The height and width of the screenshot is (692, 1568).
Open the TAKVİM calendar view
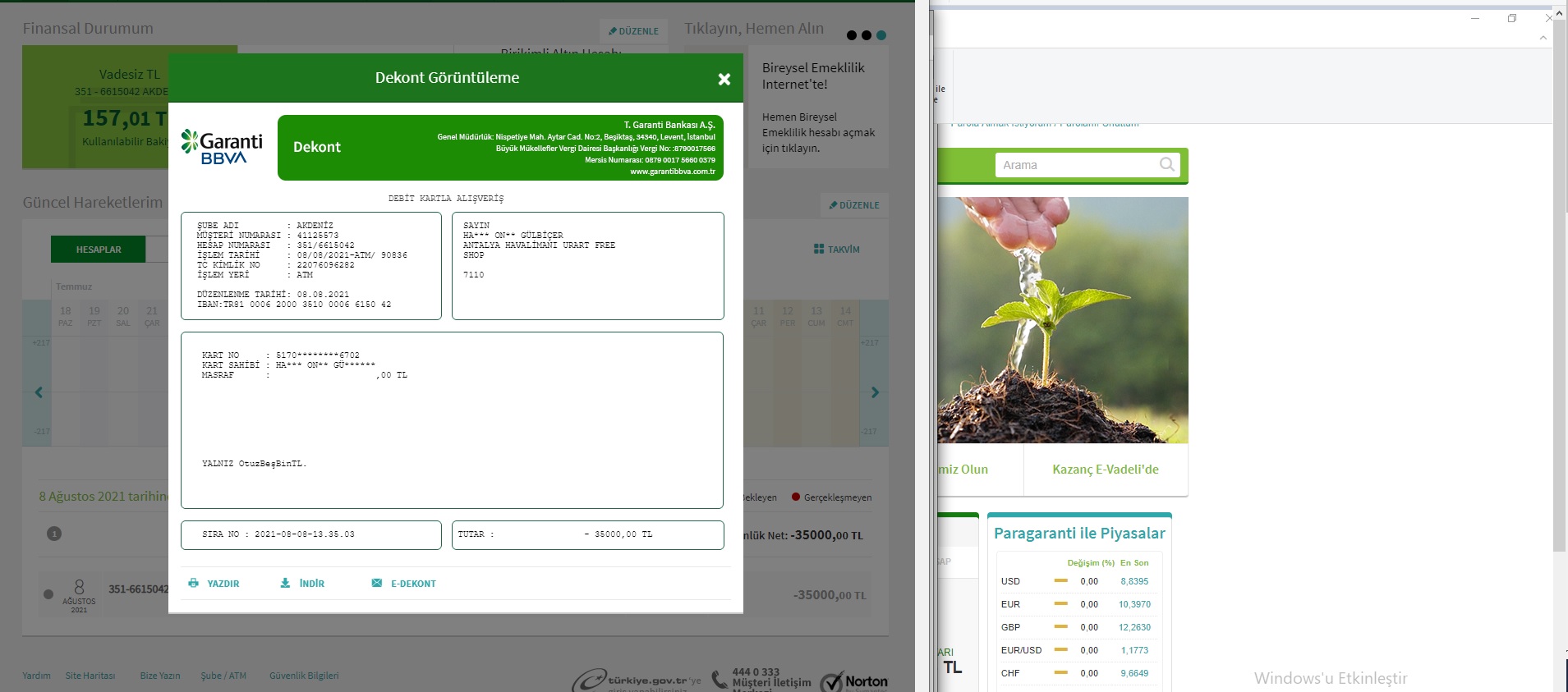tap(836, 250)
